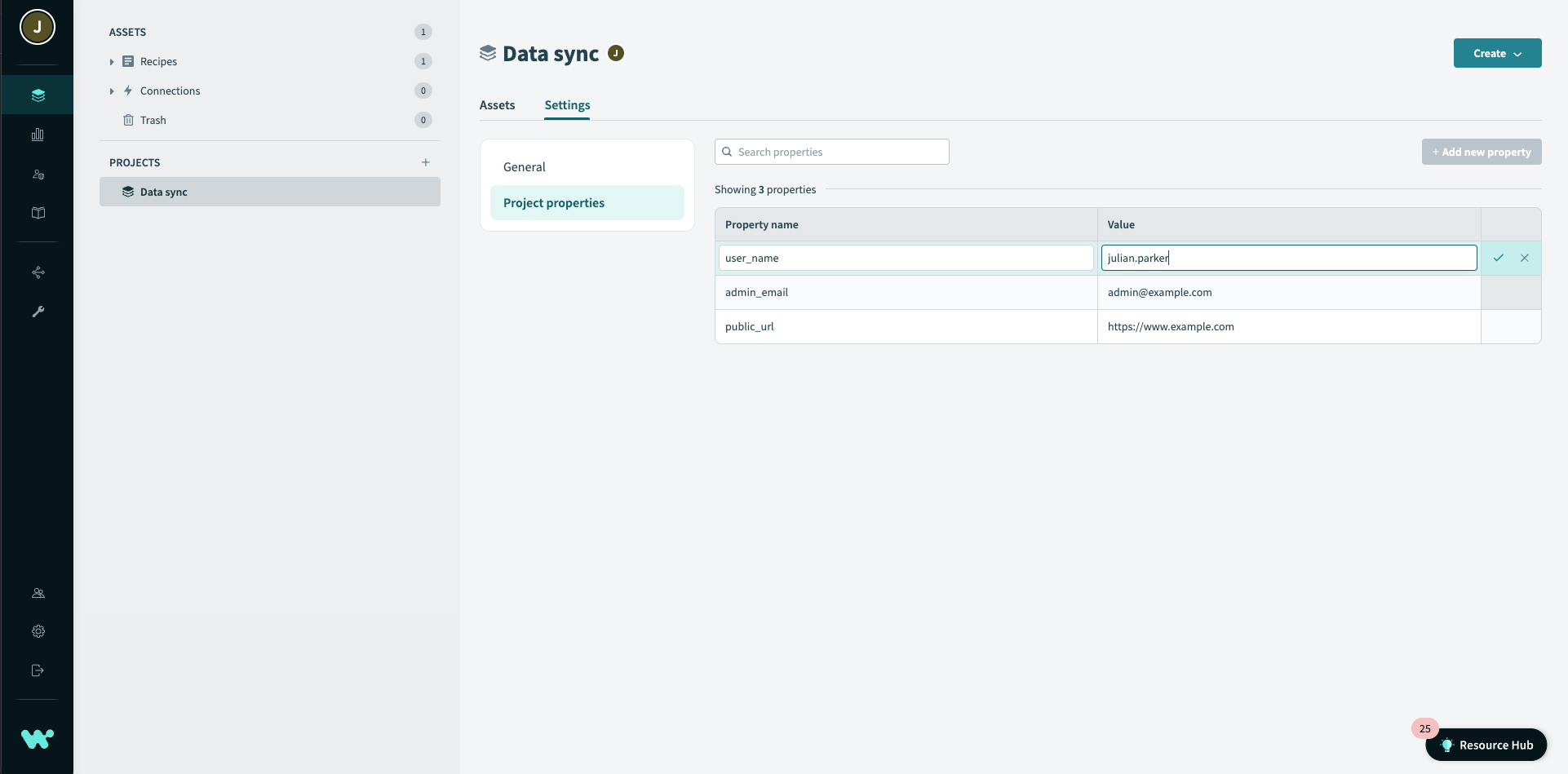Viewport: 1568px width, 774px height.
Task: Expand the Recipes tree item
Action: pos(112,62)
